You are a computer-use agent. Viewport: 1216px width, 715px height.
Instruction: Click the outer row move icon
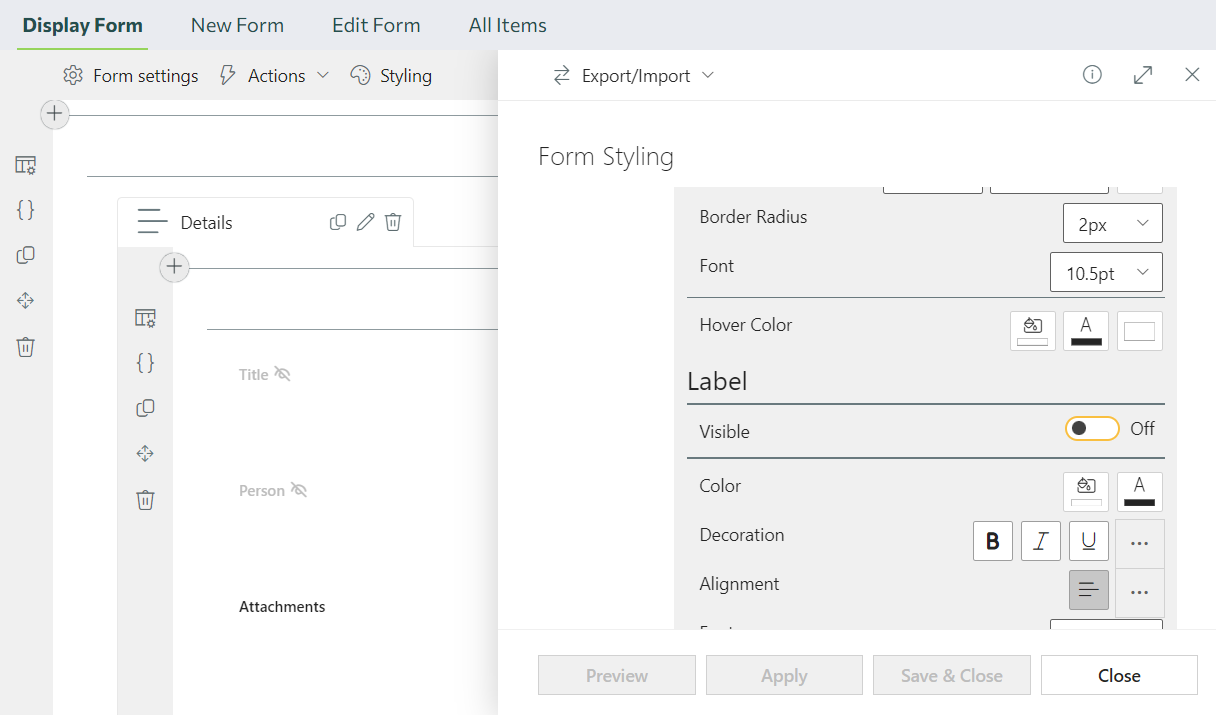[x=26, y=301]
